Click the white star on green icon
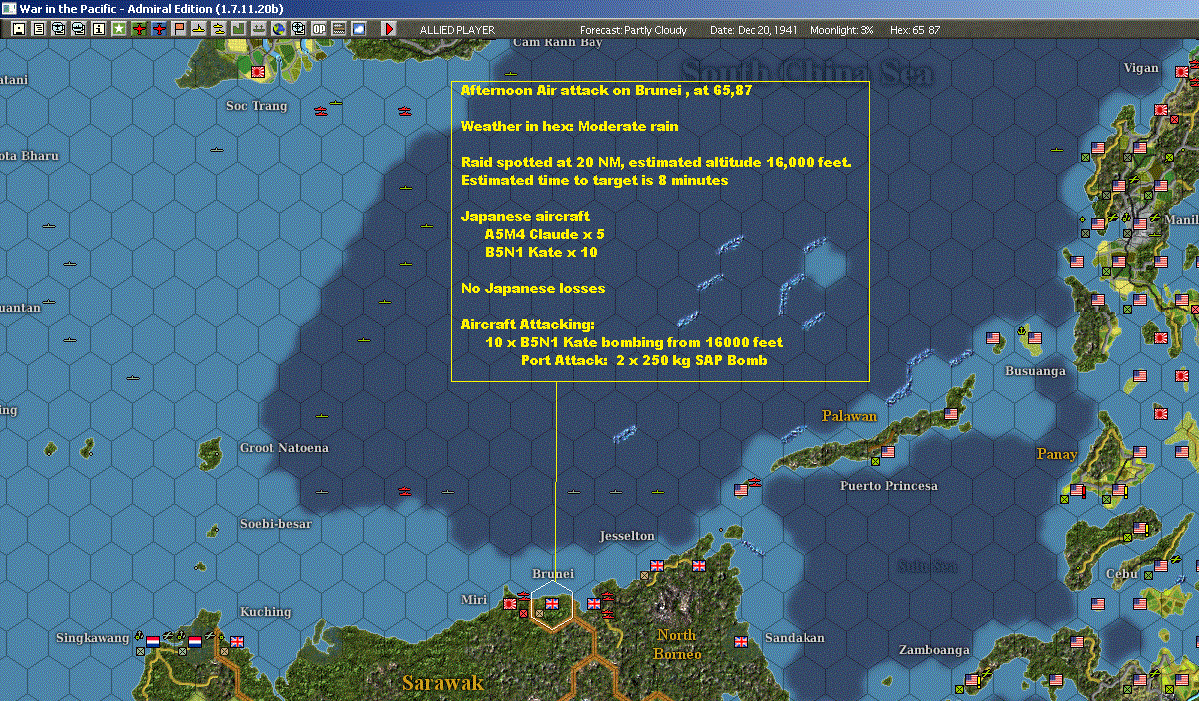Image resolution: width=1199 pixels, height=701 pixels. click(119, 29)
